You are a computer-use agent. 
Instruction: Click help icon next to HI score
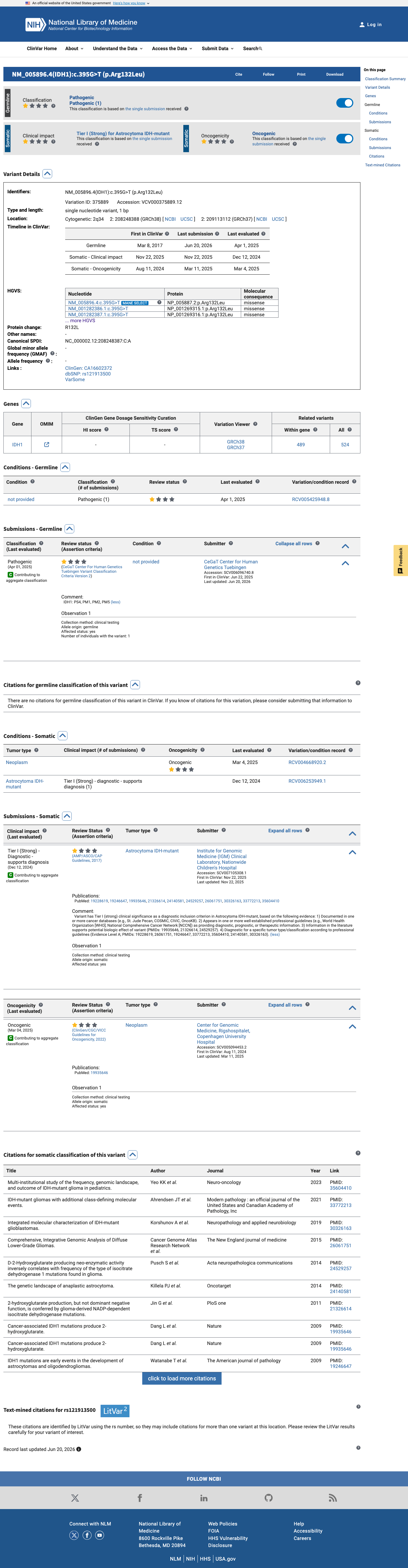click(106, 430)
